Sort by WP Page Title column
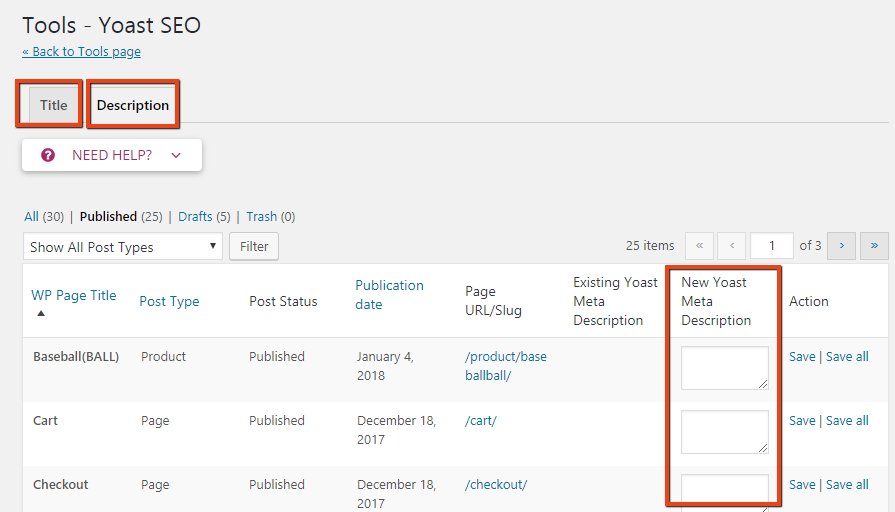This screenshot has width=895, height=512. point(74,295)
